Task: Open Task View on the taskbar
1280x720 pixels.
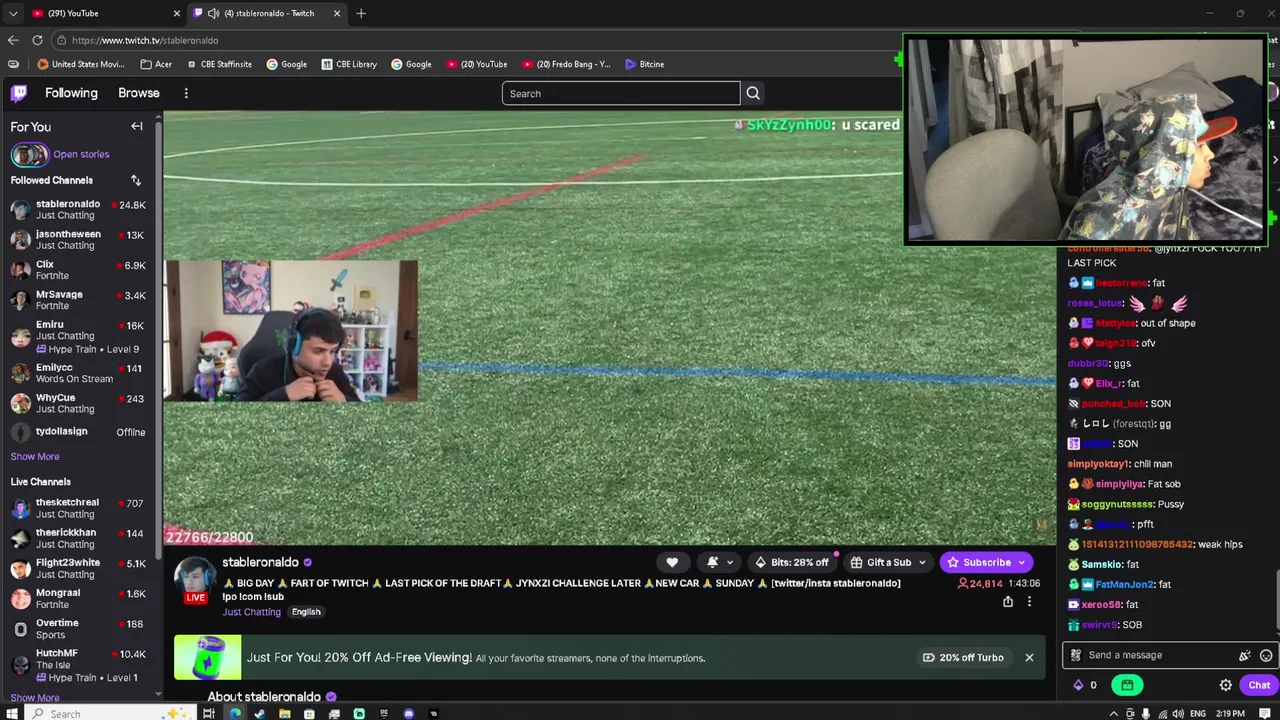Action: [209, 713]
